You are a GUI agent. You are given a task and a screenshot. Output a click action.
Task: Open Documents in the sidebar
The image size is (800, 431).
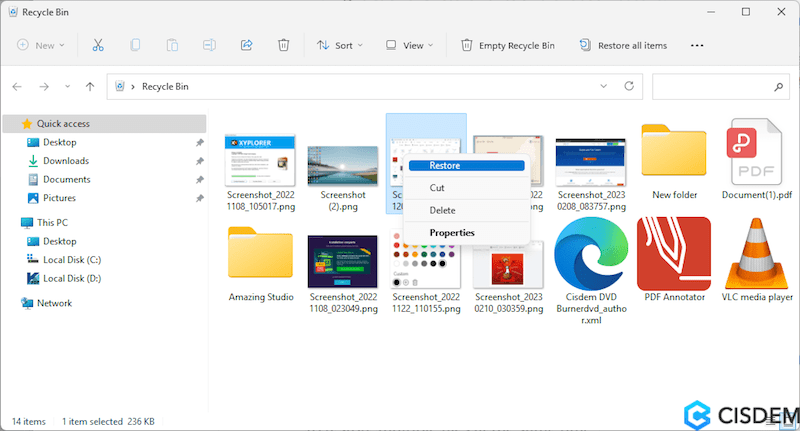66,180
